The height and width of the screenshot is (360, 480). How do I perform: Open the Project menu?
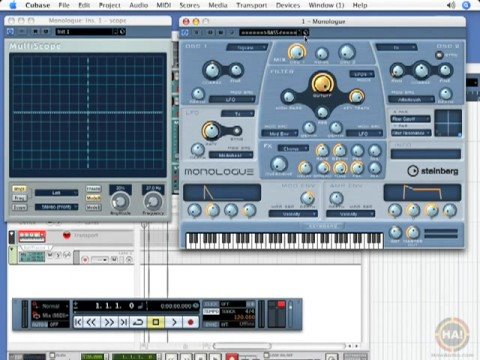click(109, 5)
